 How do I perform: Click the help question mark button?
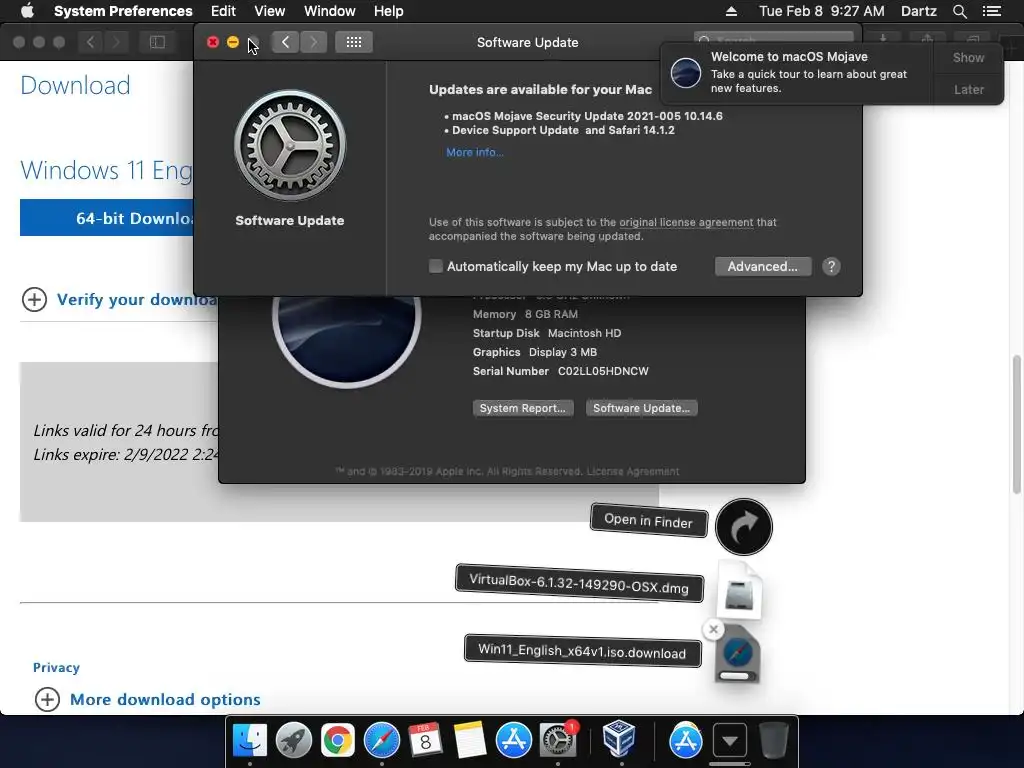click(x=831, y=266)
